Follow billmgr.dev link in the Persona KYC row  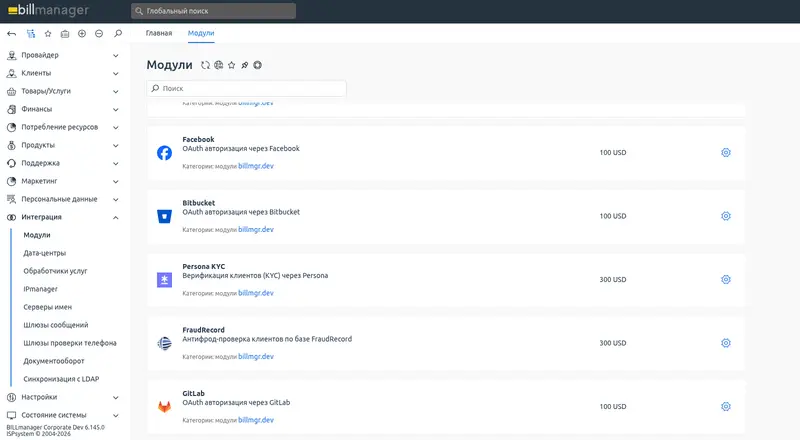point(256,293)
